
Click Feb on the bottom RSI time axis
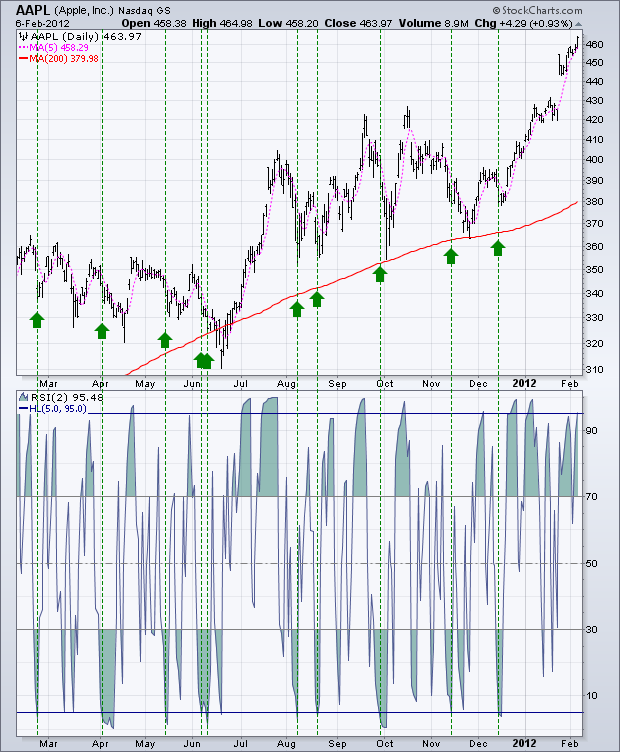point(570,744)
